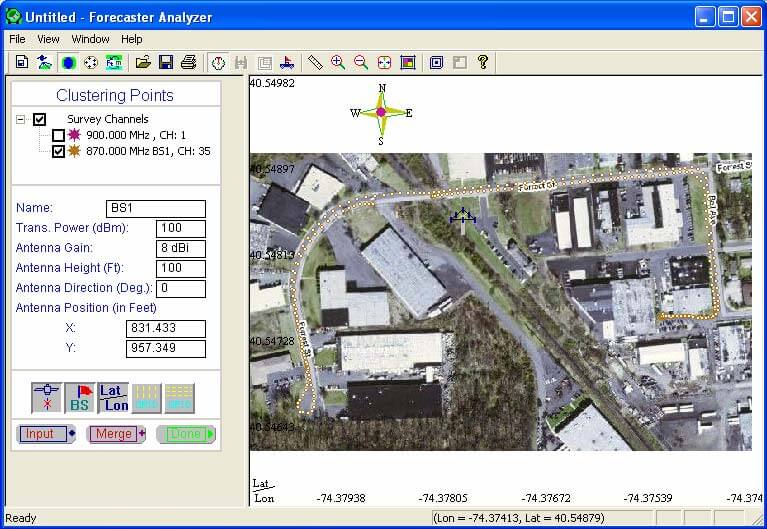
Task: Click the 40.54982 latitude label
Action: pyautogui.click(x=272, y=83)
